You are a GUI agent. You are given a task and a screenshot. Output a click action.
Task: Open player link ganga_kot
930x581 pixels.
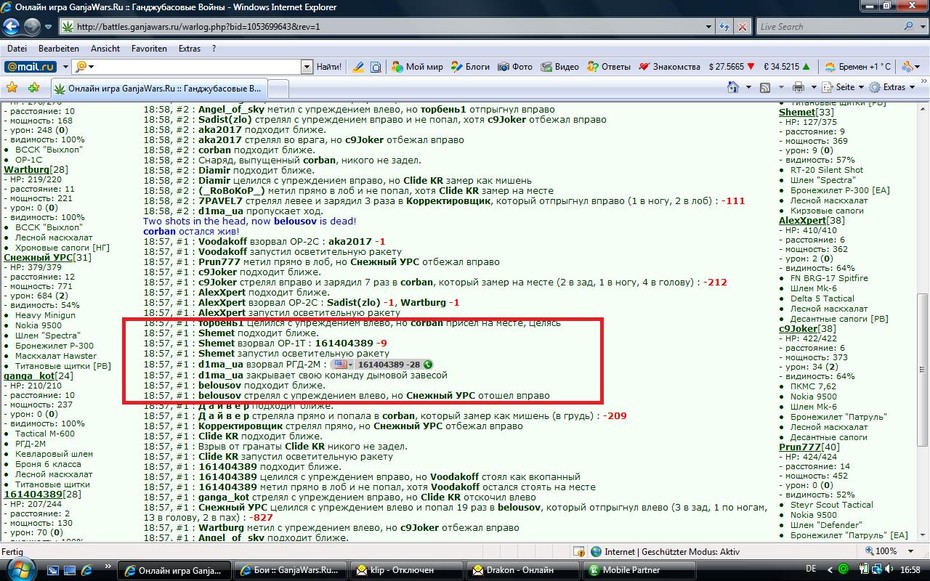pyautogui.click(x=29, y=376)
